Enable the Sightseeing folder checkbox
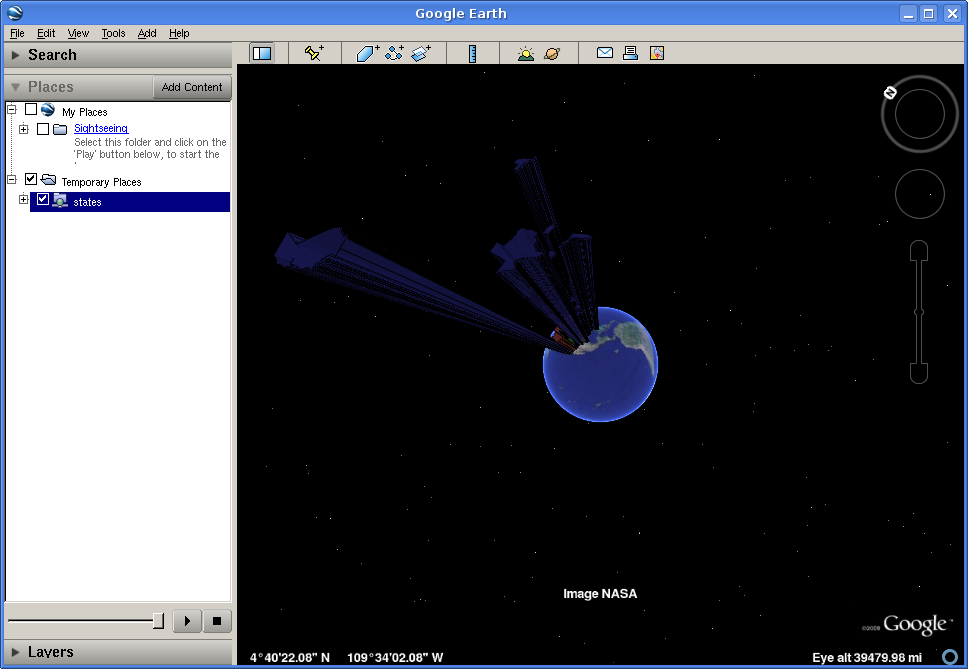Image resolution: width=968 pixels, height=669 pixels. point(43,129)
